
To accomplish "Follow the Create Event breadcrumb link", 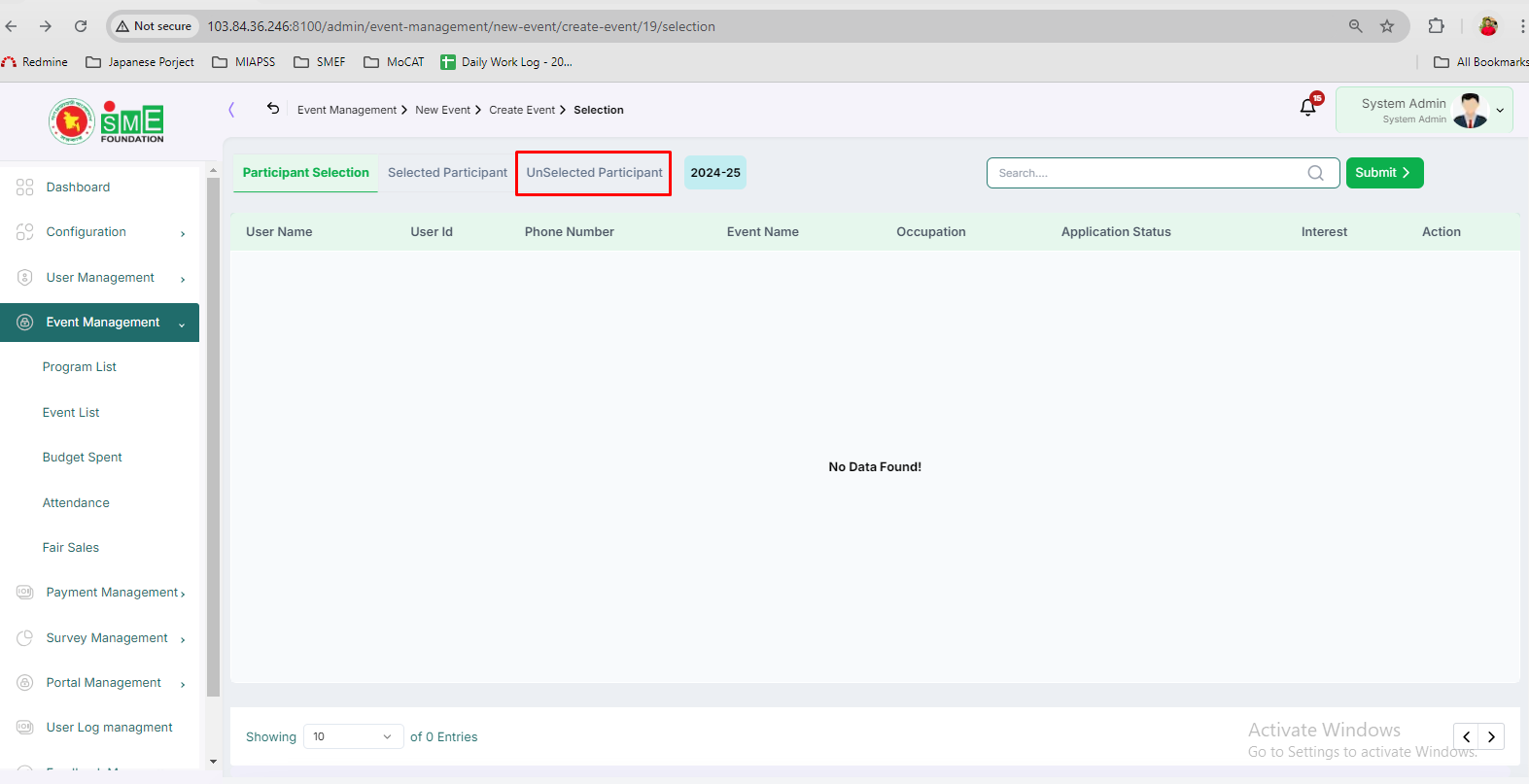I will [x=522, y=110].
